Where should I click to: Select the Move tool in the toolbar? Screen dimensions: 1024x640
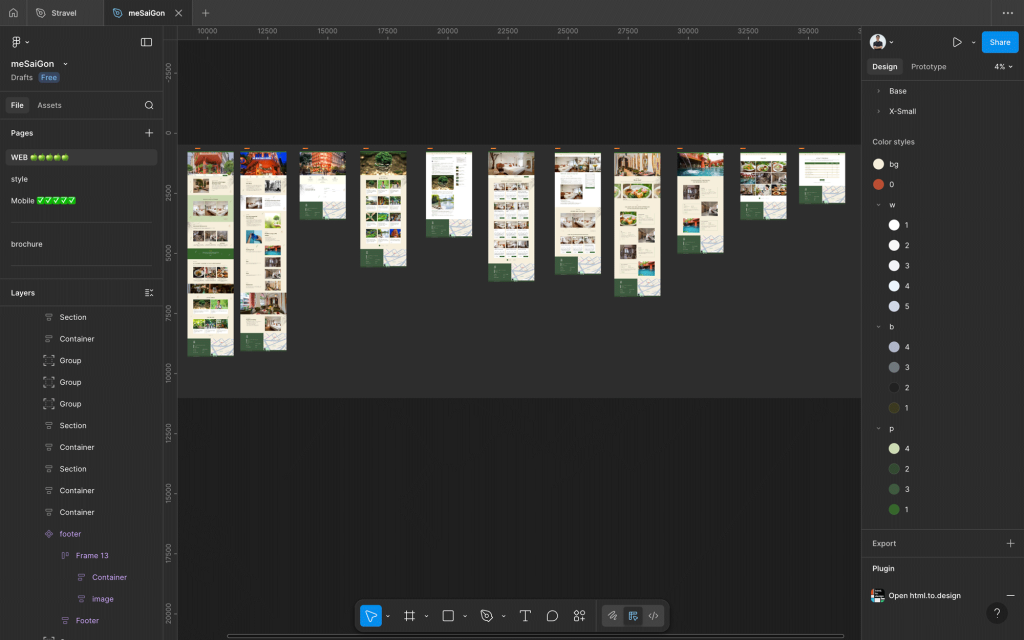tap(371, 616)
